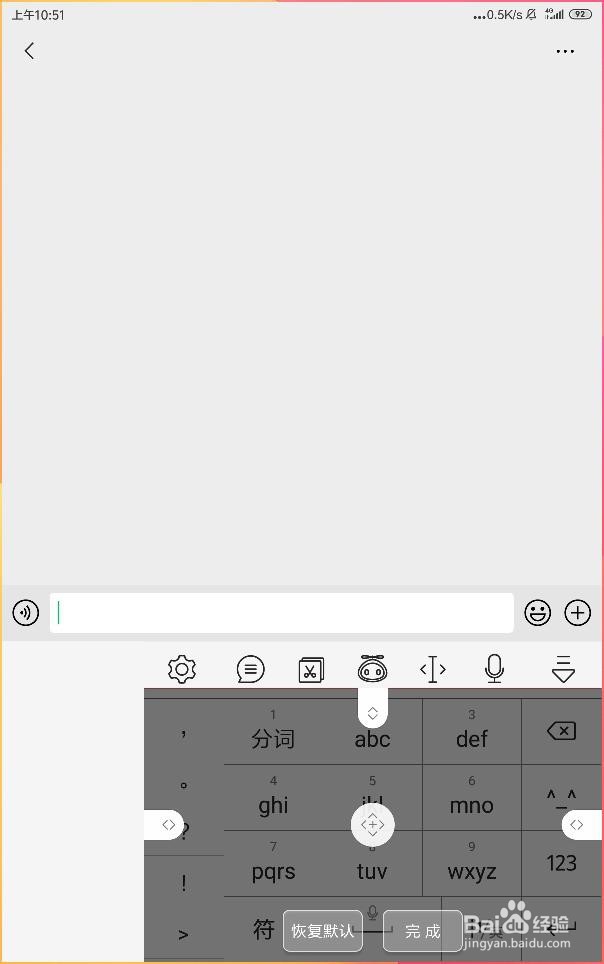Click the right width-adjust handle
Image resolution: width=604 pixels, height=964 pixels.
click(x=581, y=824)
